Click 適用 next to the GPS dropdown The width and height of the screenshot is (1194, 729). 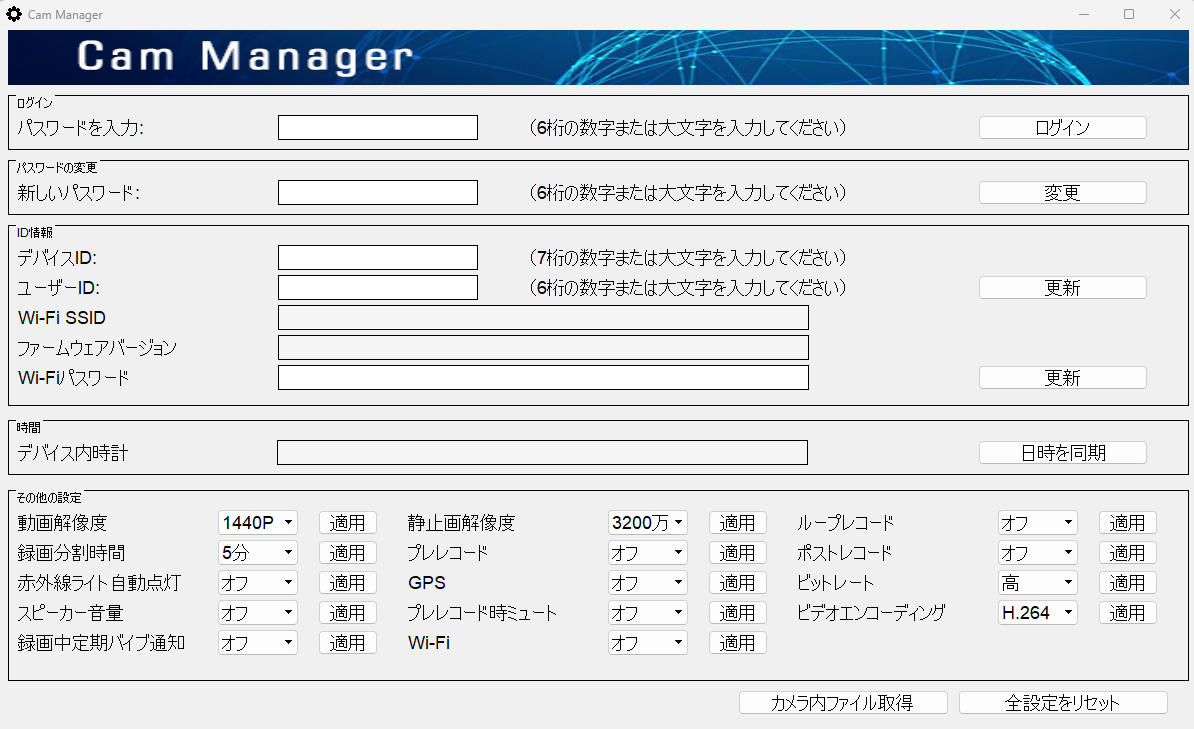(x=737, y=582)
